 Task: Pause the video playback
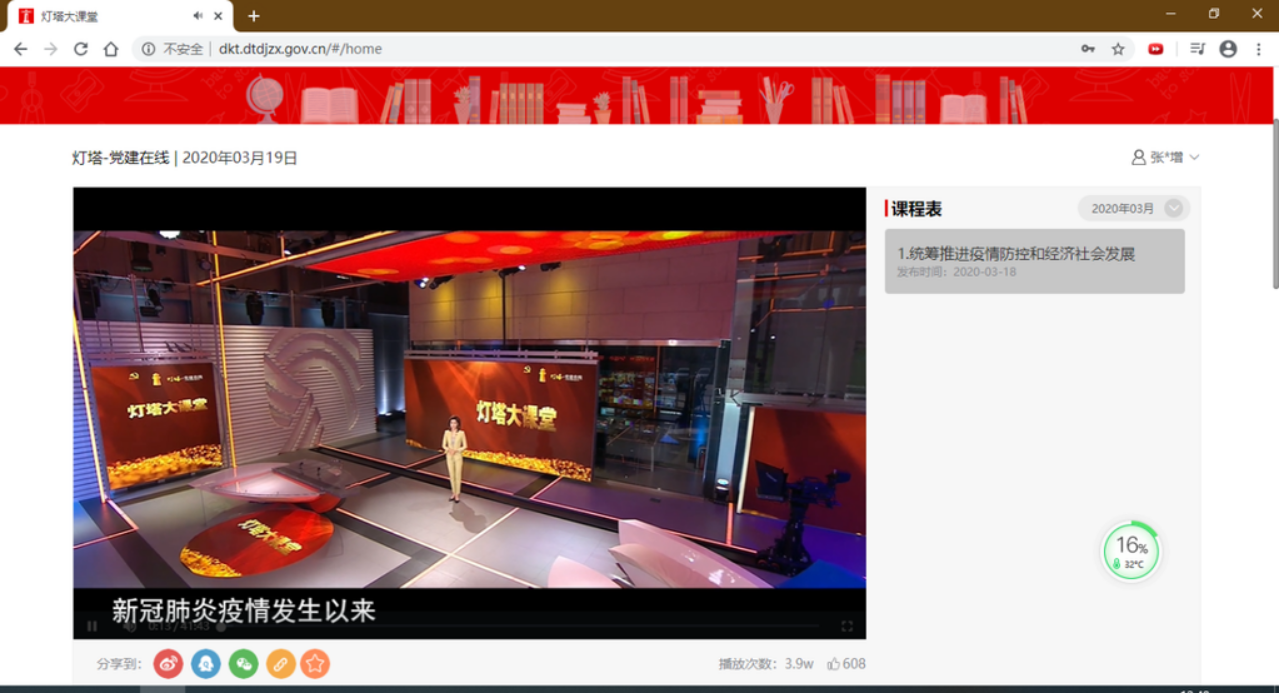coord(92,627)
